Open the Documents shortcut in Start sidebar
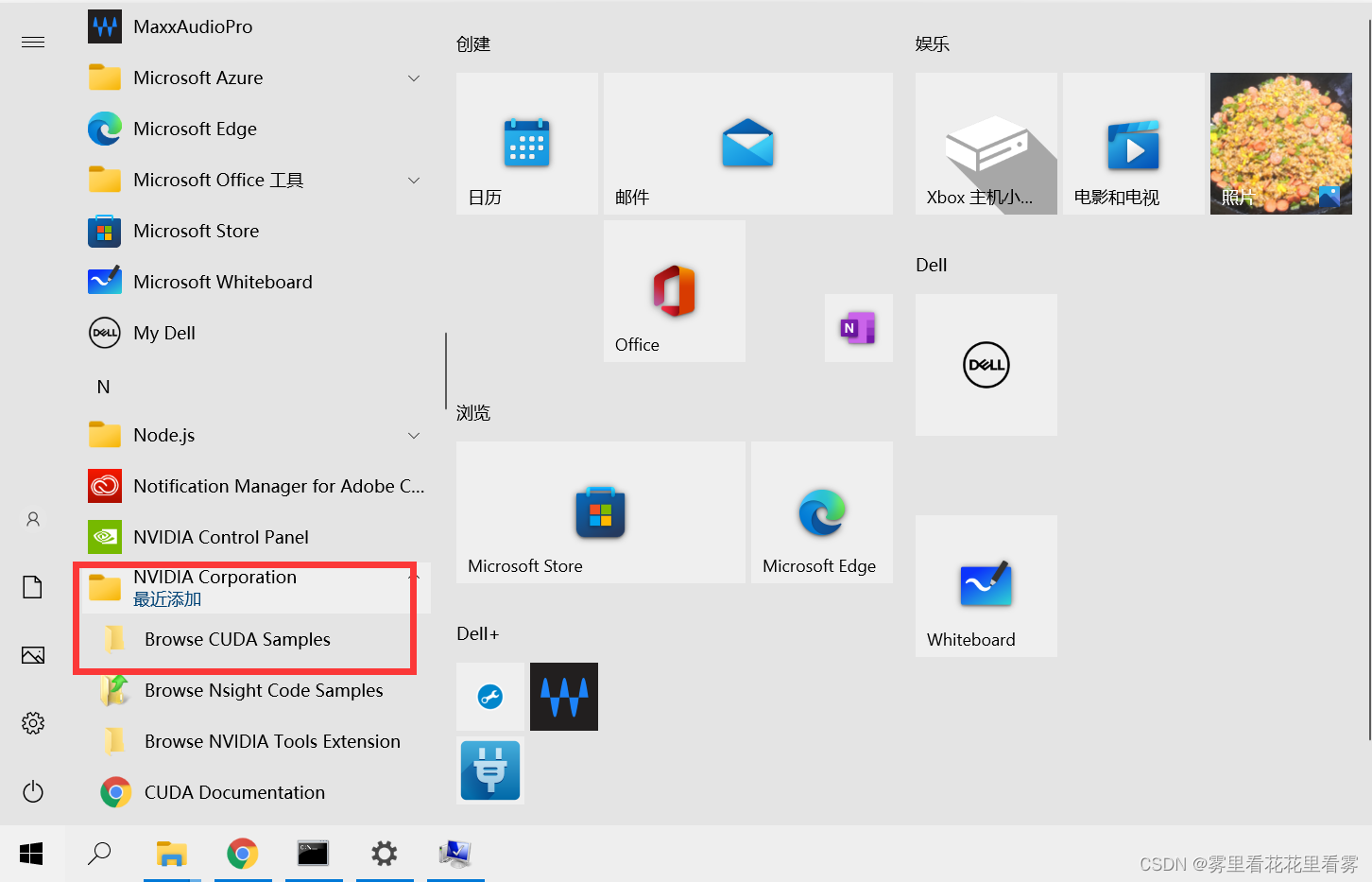Viewport: 1372px width, 882px height. [33, 587]
